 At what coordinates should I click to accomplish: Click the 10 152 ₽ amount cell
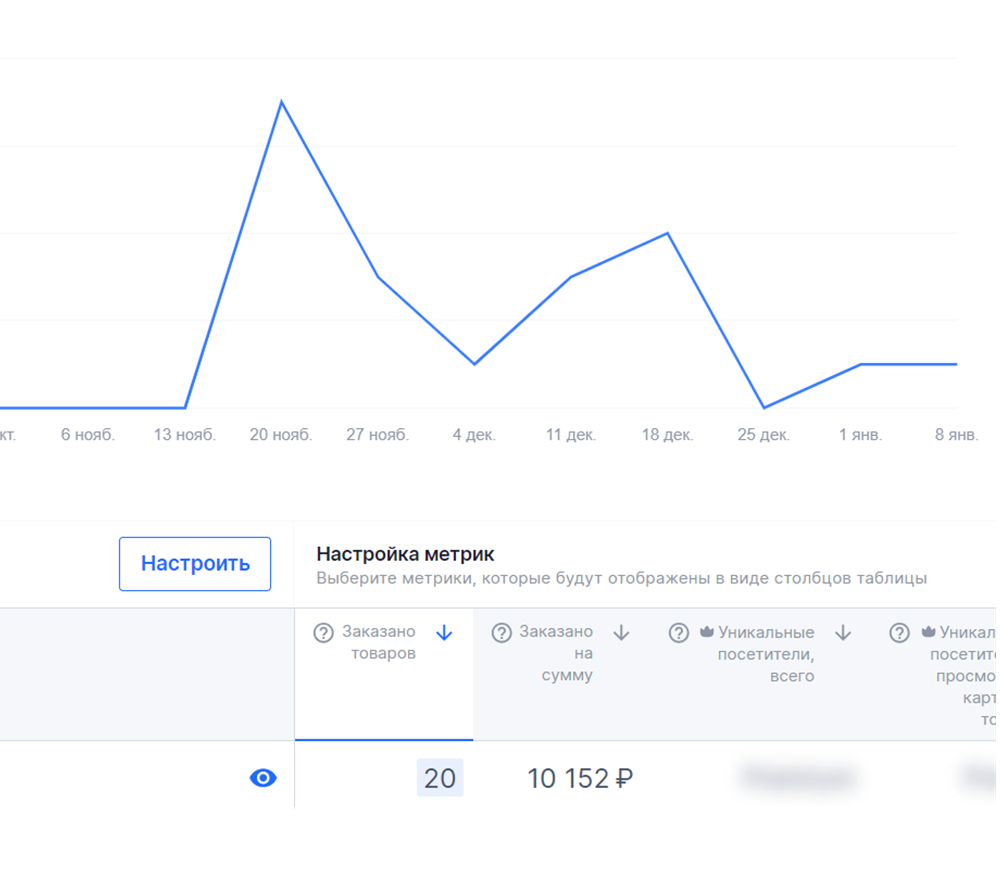580,779
